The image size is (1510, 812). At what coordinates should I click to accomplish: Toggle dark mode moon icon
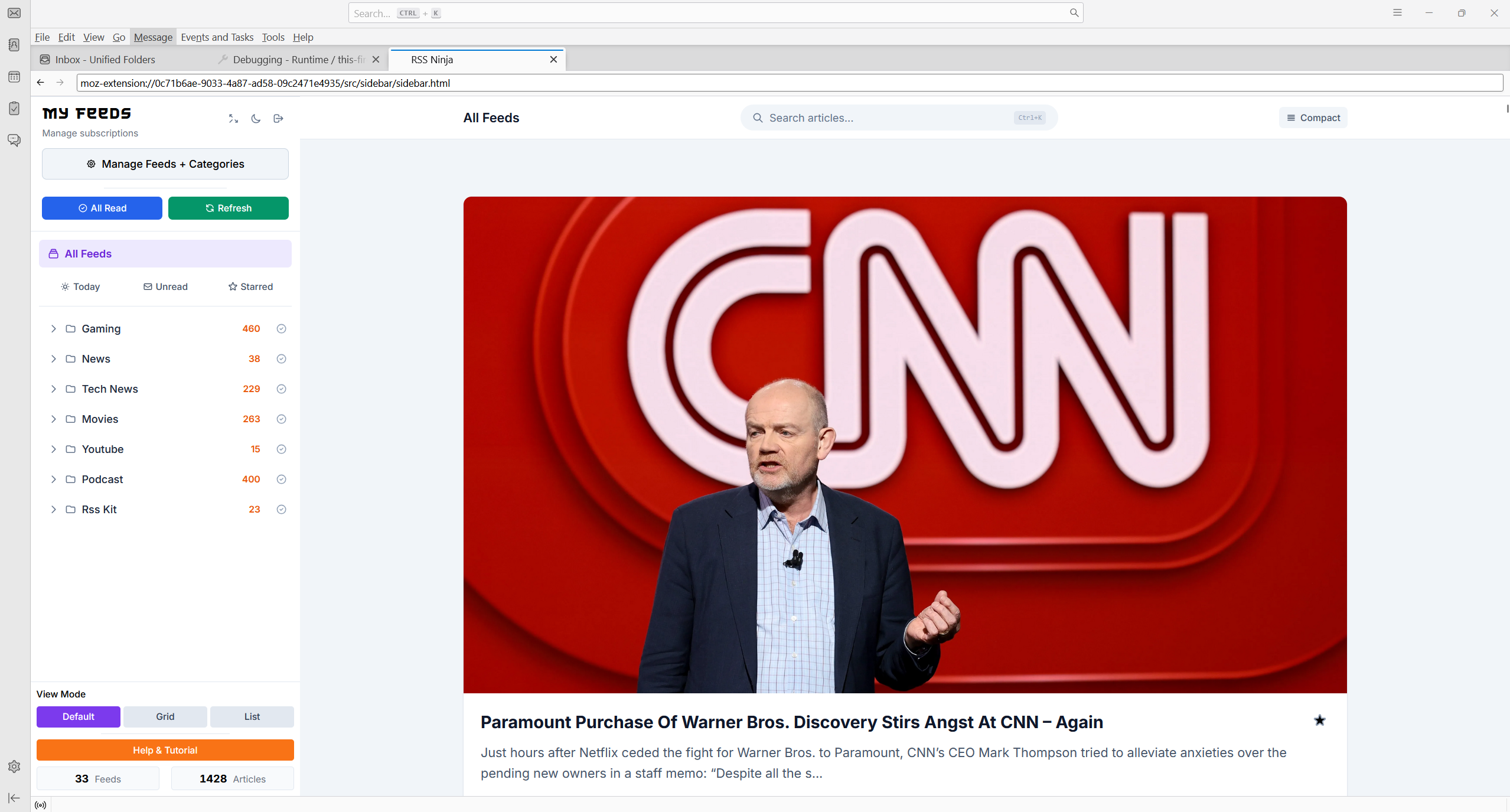[256, 119]
